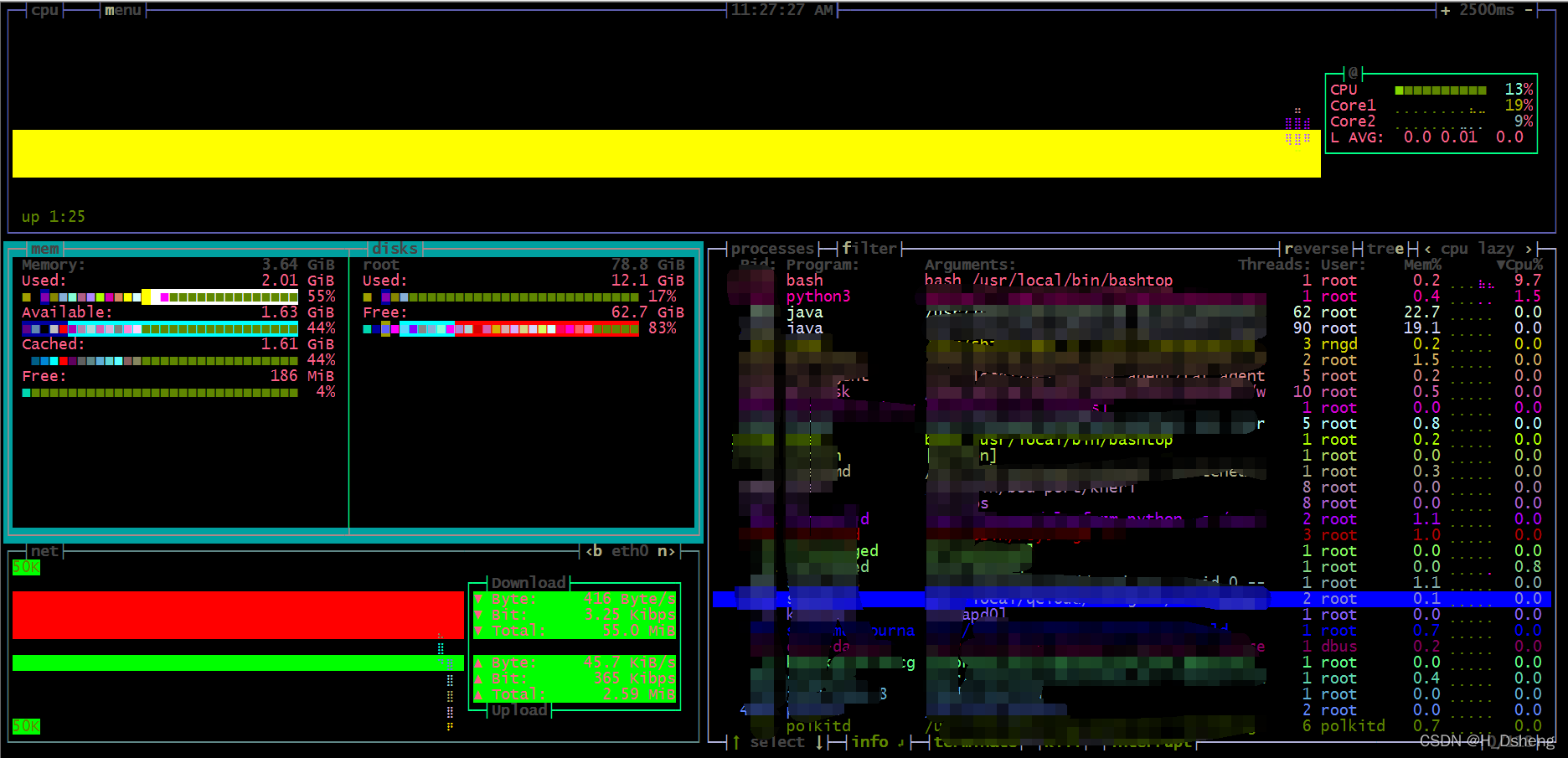
Task: Select the process row owned by rngd
Action: pos(1132,344)
